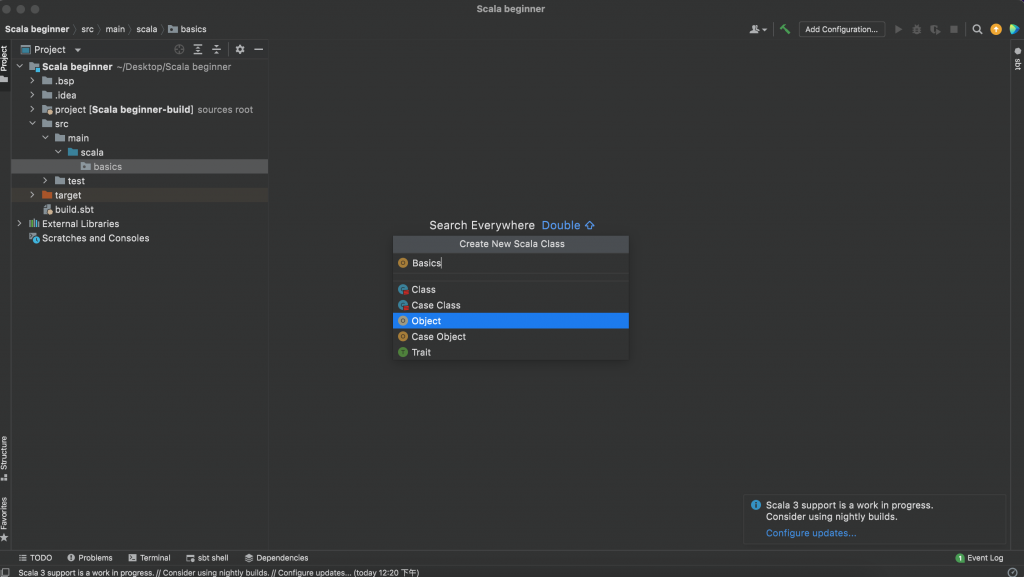Collapse the main folder

[x=45, y=138]
